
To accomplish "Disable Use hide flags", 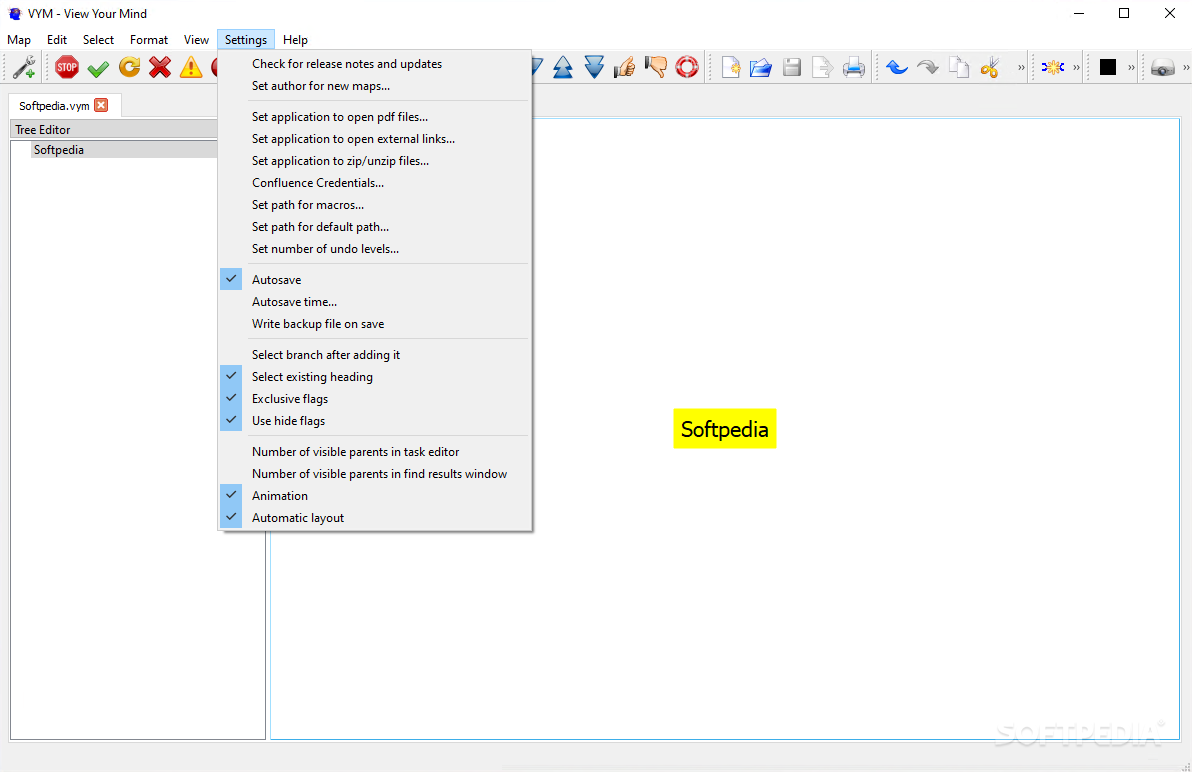I will tap(375, 421).
